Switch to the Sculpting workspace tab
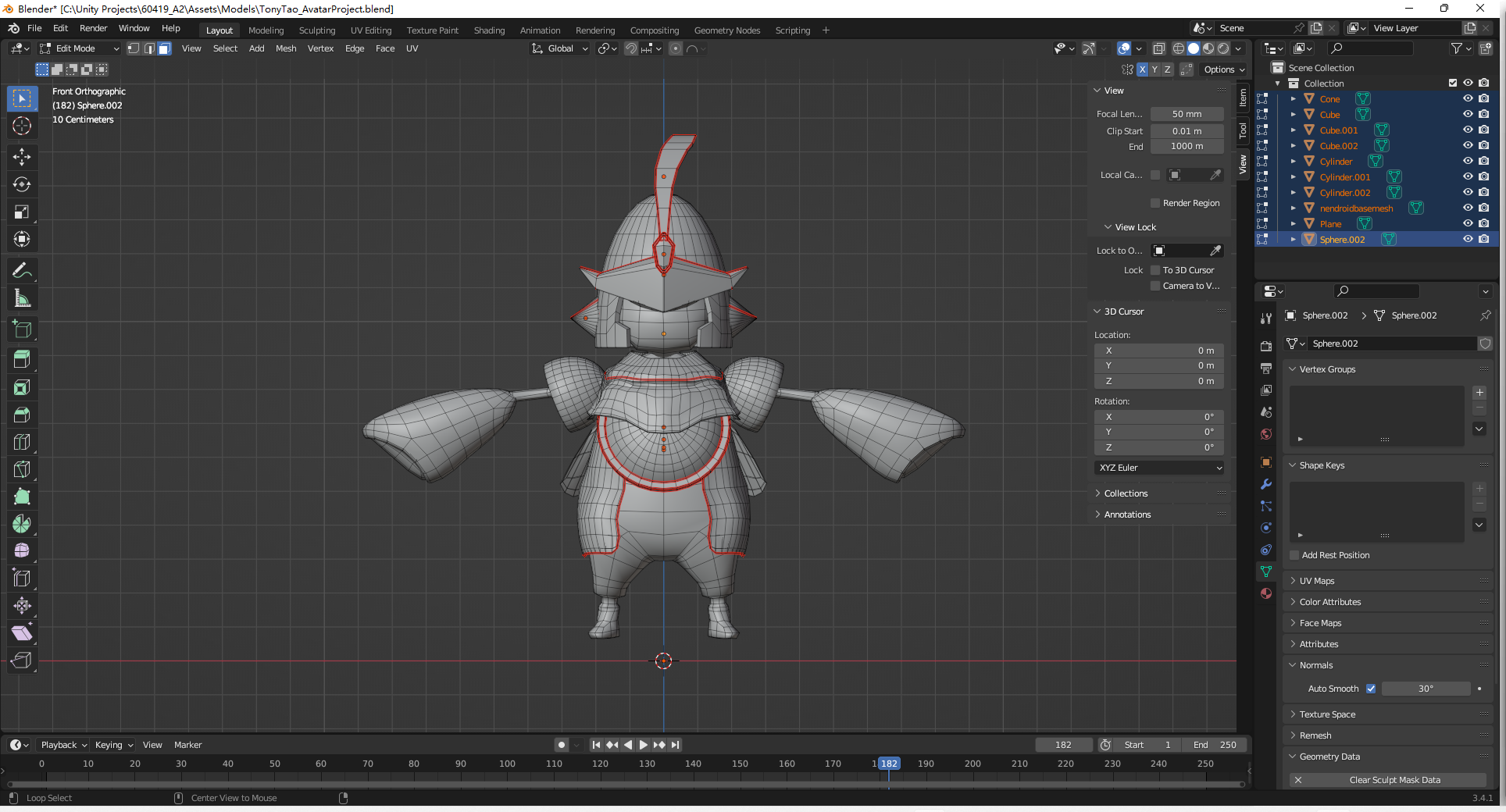 pyautogui.click(x=316, y=30)
